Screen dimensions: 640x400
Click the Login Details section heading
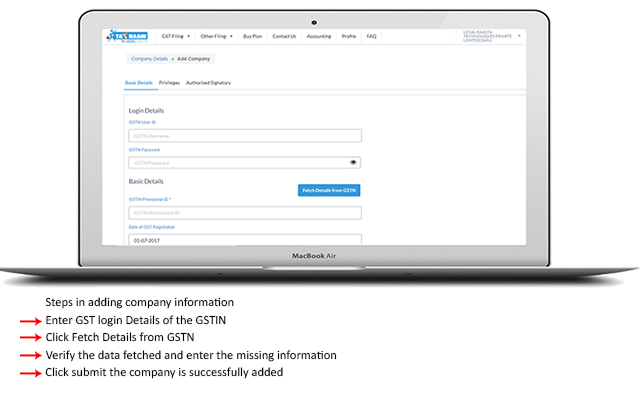(146, 111)
